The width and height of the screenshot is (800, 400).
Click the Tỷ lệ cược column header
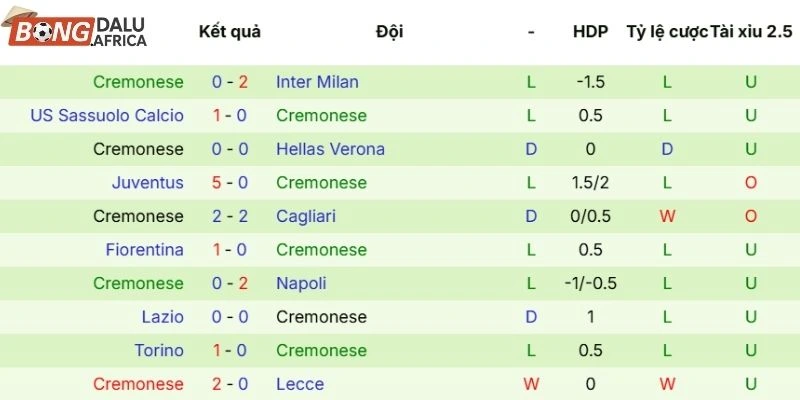pos(667,31)
